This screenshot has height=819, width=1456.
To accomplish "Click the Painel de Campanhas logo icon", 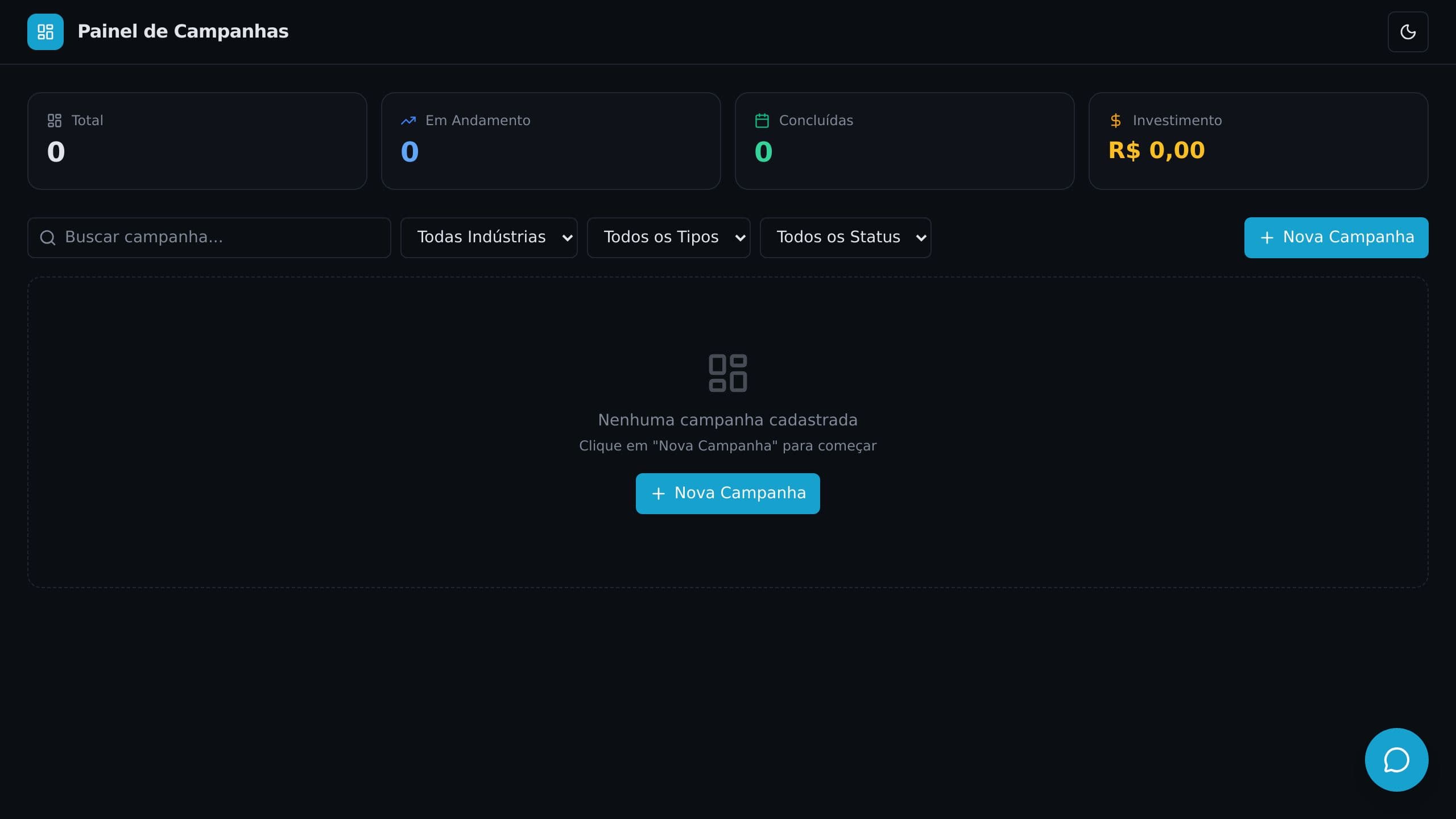I will pos(45,32).
